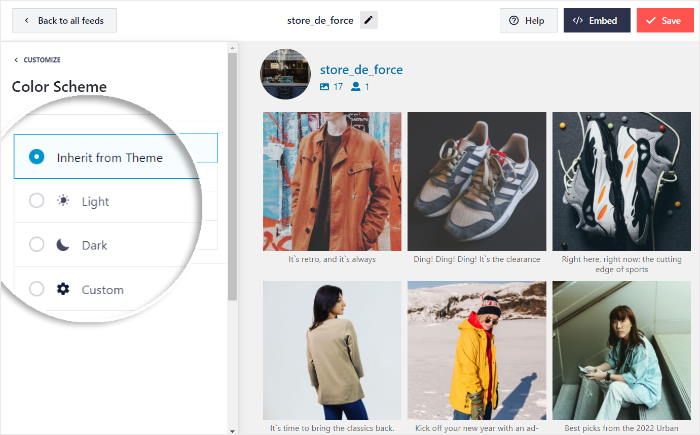This screenshot has height=435, width=700.
Task: Open the Help button
Action: (529, 21)
